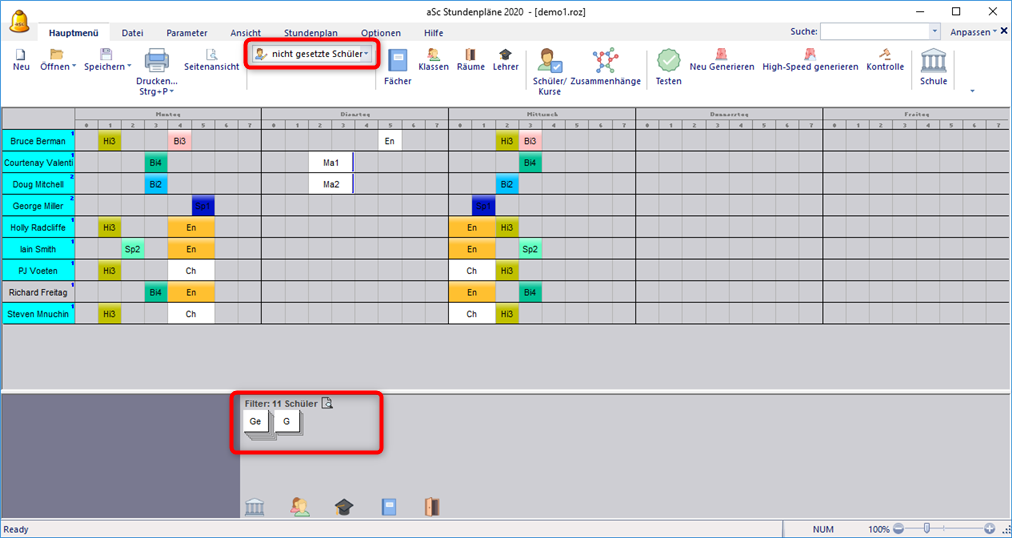Open the Räume rooms door icon
1012x538 pixels.
point(471,55)
